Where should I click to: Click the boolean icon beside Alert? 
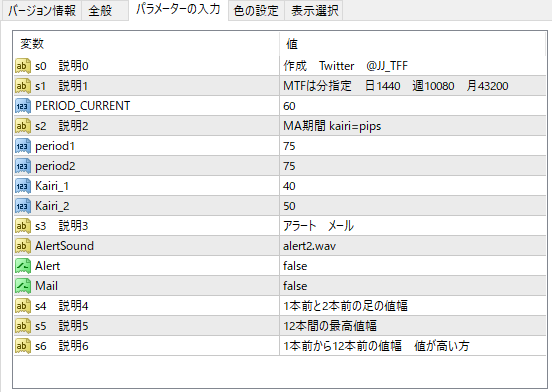tap(23, 266)
